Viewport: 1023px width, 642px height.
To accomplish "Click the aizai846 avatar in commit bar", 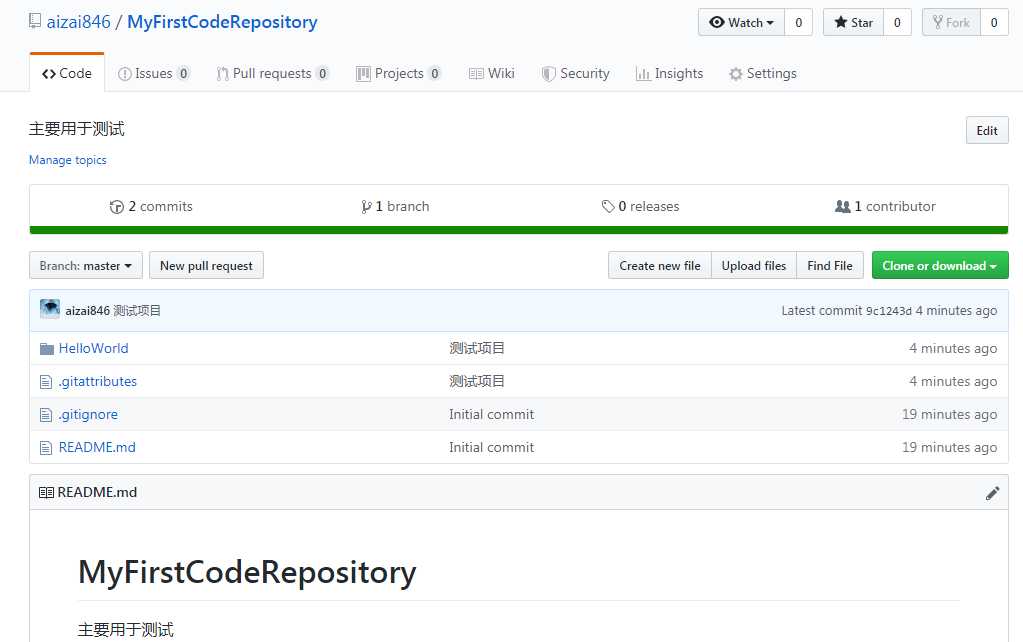I will pyautogui.click(x=50, y=309).
